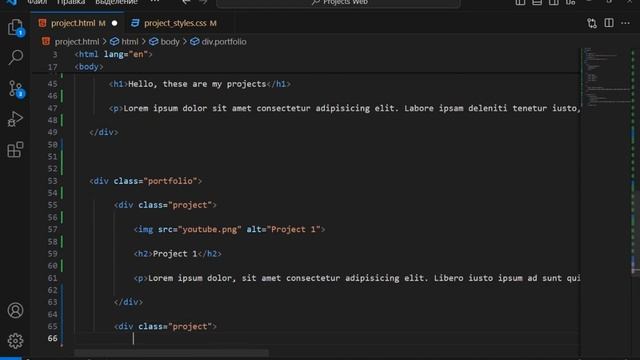The width and height of the screenshot is (640, 360).
Task: Click div class="project" on line 55
Action: point(165,205)
